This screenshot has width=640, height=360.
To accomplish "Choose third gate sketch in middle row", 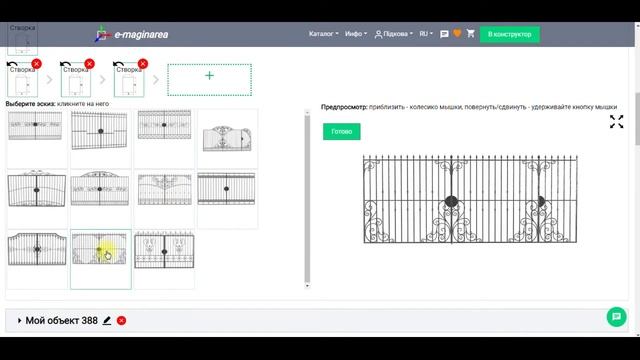I will coord(164,189).
